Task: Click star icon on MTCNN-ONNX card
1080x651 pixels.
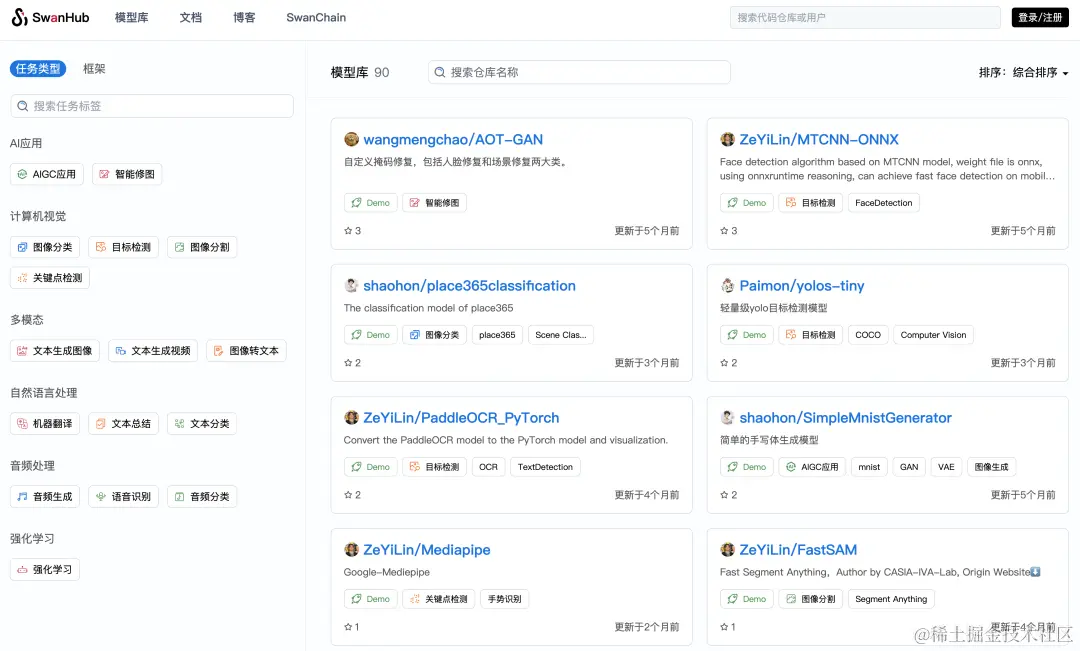Action: 724,231
